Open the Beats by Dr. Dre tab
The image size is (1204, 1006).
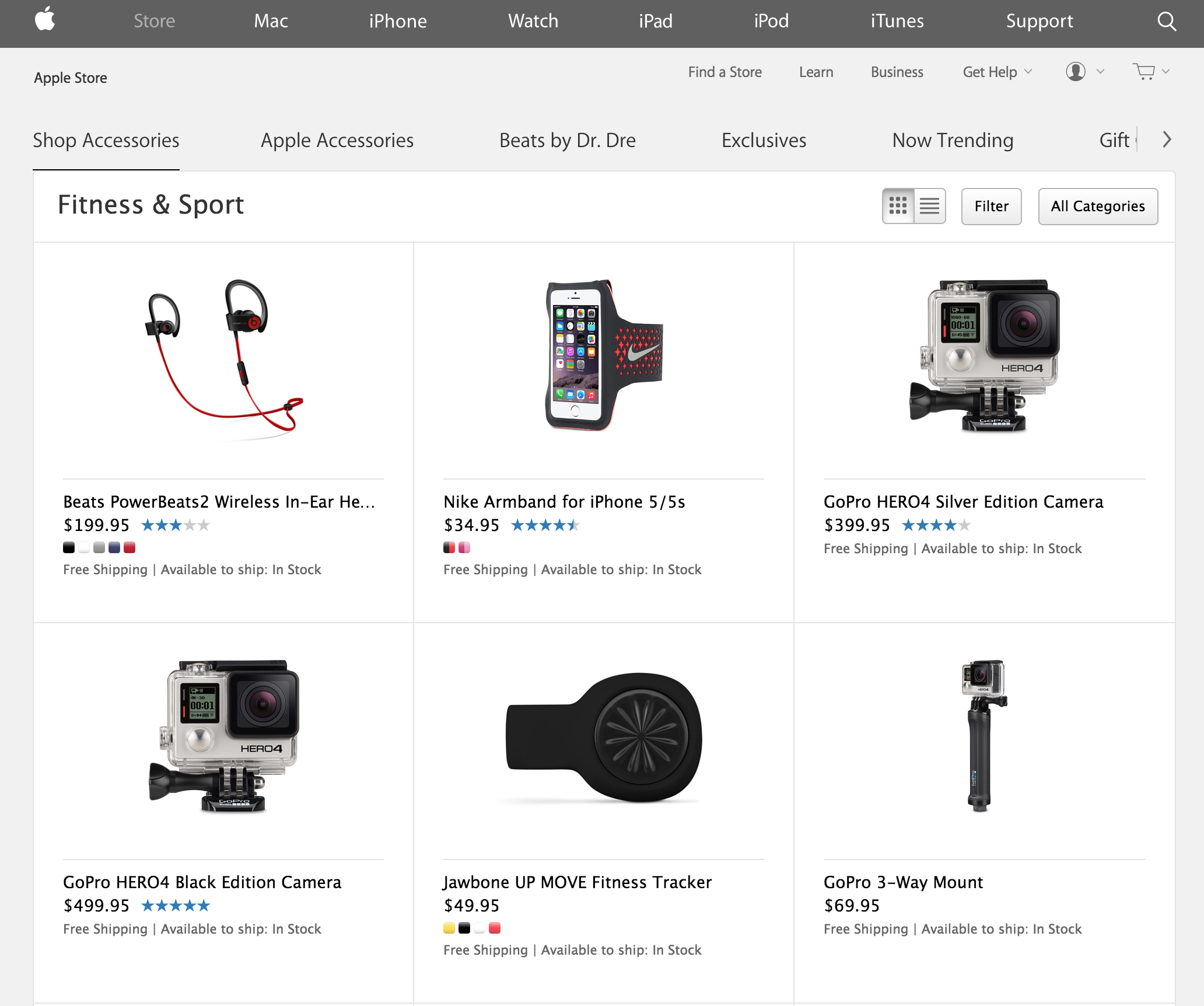[567, 141]
